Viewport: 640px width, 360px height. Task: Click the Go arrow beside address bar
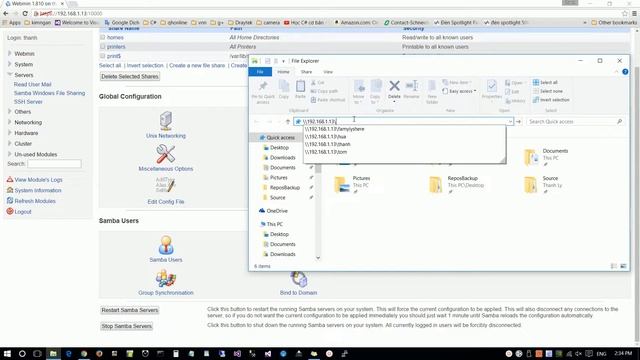(x=518, y=122)
